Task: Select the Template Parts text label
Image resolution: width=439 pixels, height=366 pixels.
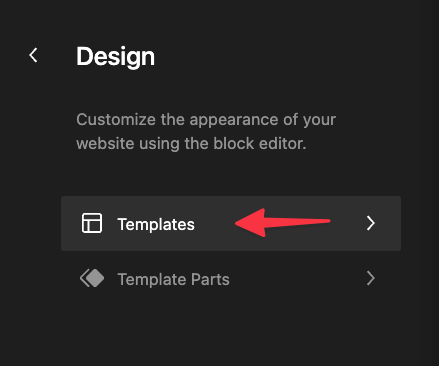Action: click(x=173, y=279)
